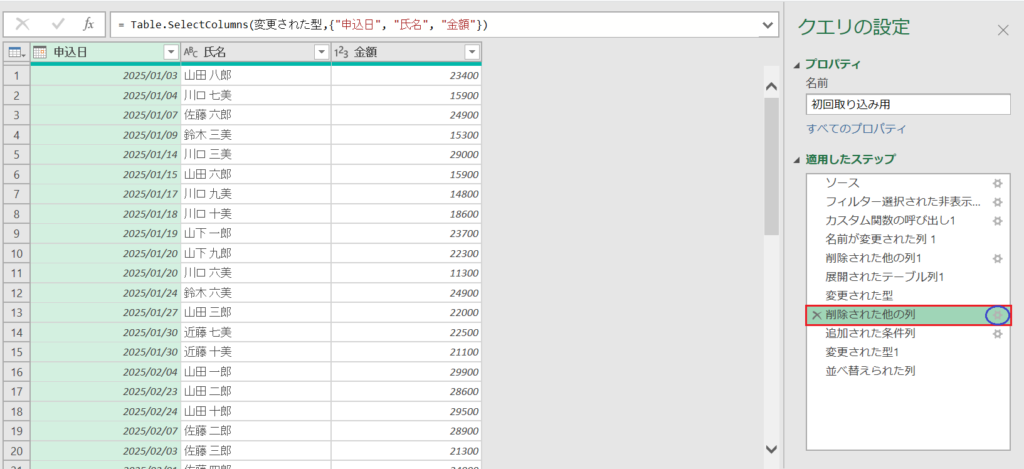Click the cell 山下 一郎
This screenshot has width=1024, height=469.
pos(256,234)
